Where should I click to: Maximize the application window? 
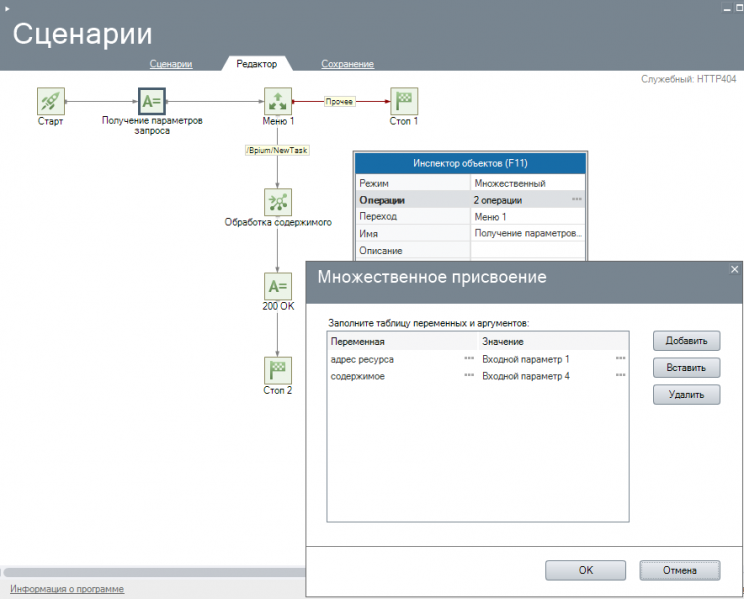click(x=739, y=8)
